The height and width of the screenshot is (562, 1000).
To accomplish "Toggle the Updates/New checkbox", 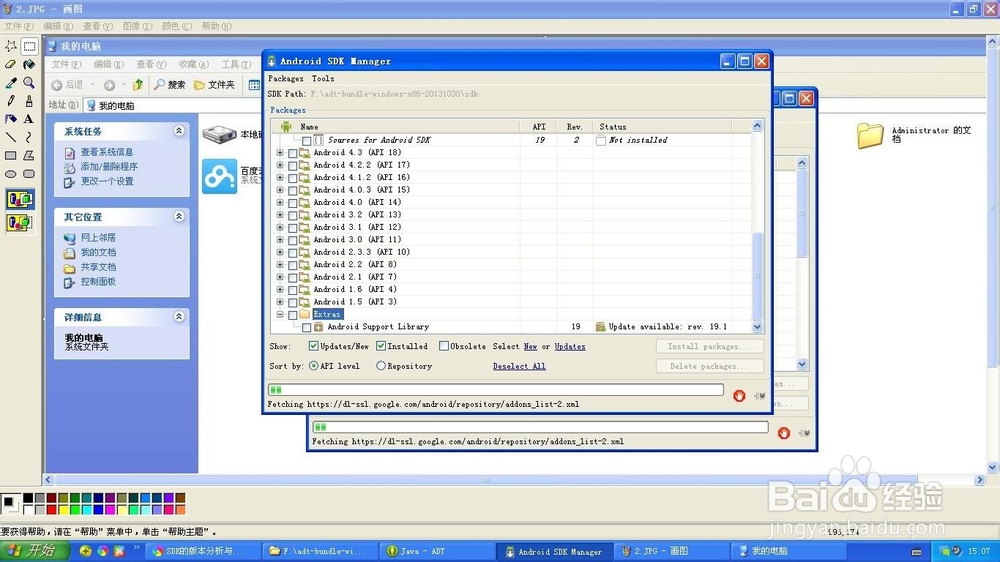I will coord(313,346).
